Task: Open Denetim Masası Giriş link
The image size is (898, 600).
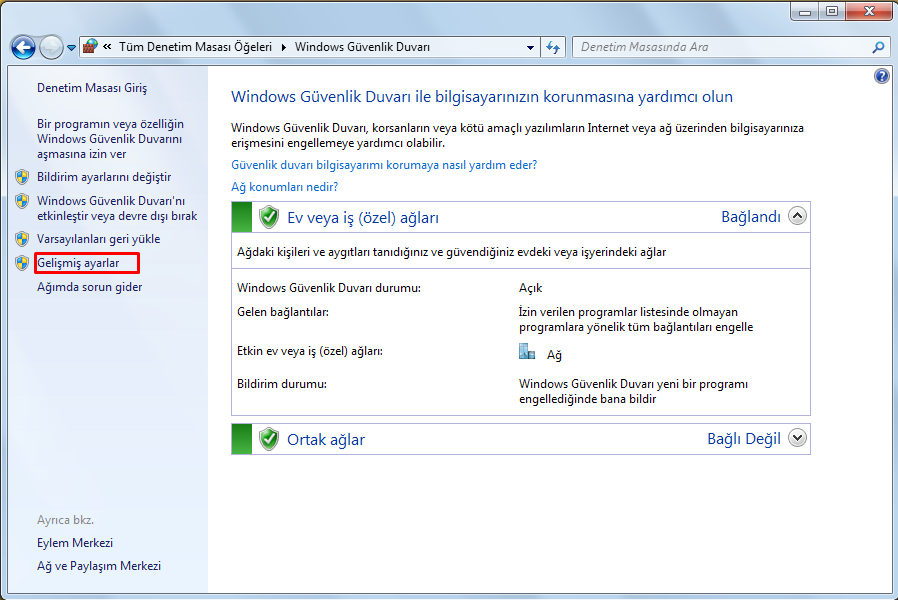Action: click(x=92, y=88)
